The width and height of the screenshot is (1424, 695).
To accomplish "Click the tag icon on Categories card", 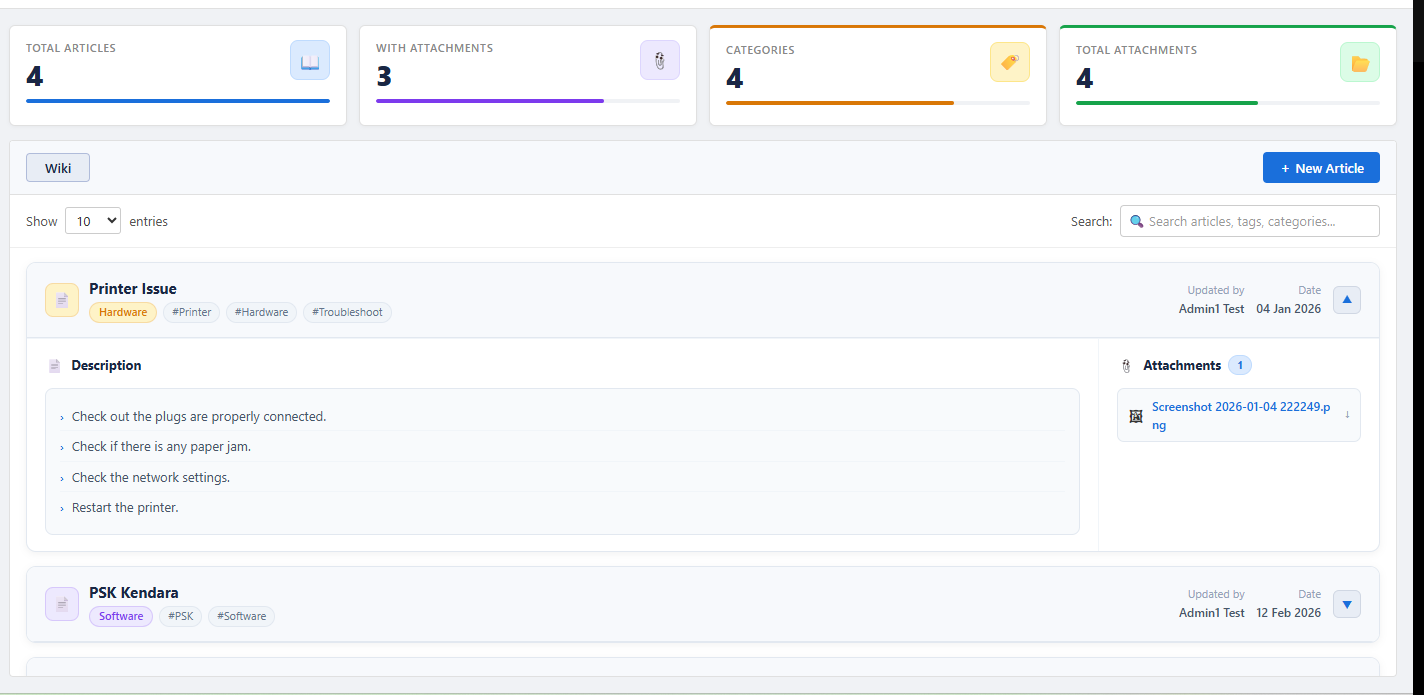I will pos(1010,62).
